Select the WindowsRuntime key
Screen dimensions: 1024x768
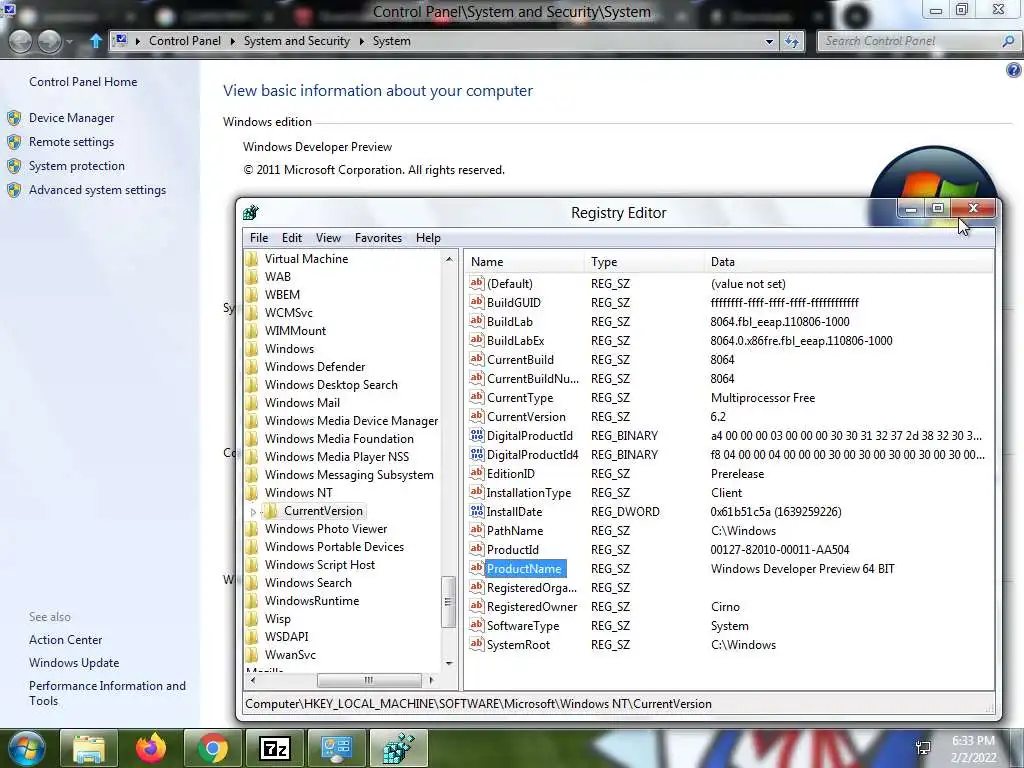pos(312,601)
